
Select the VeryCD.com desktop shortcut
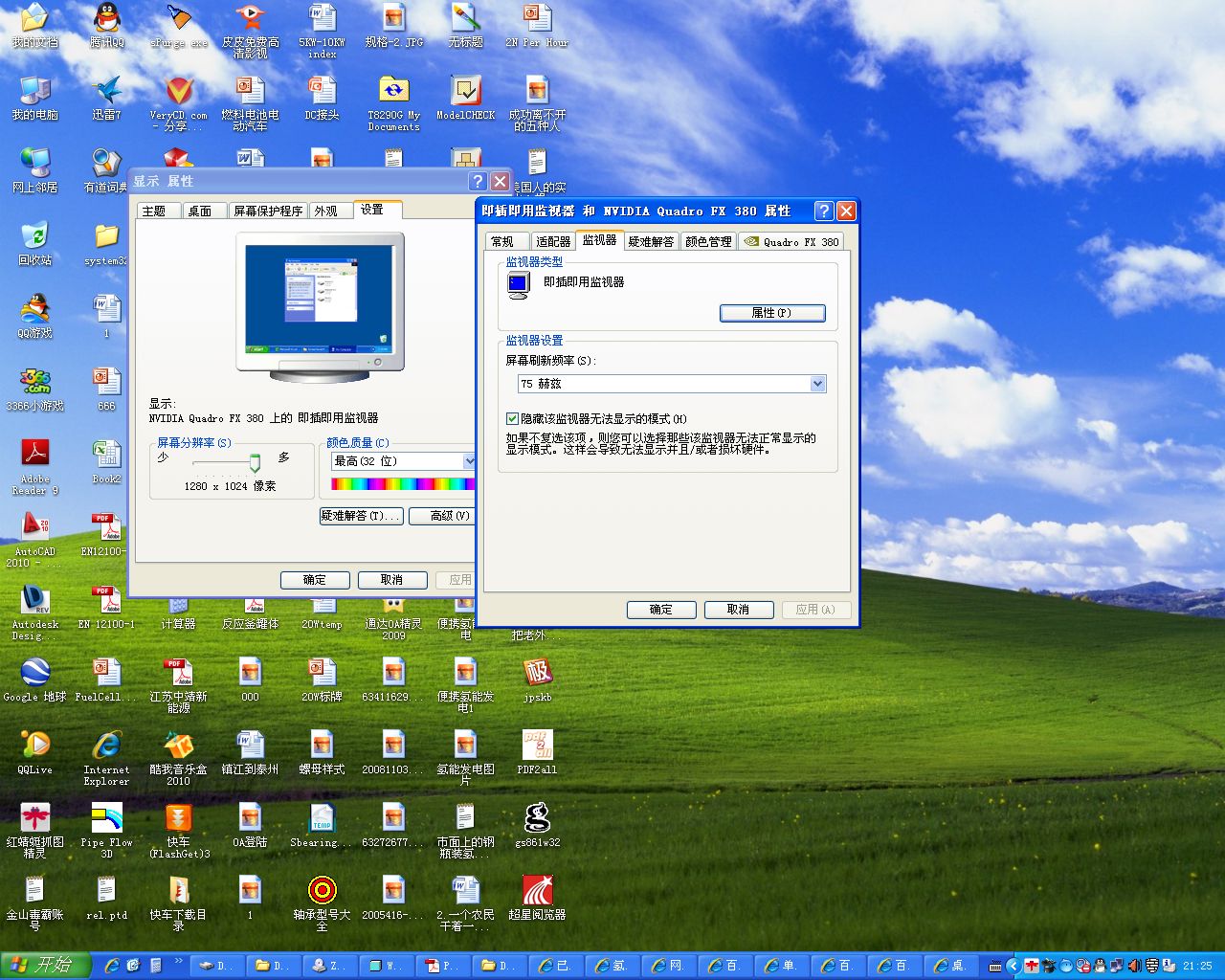point(178,103)
